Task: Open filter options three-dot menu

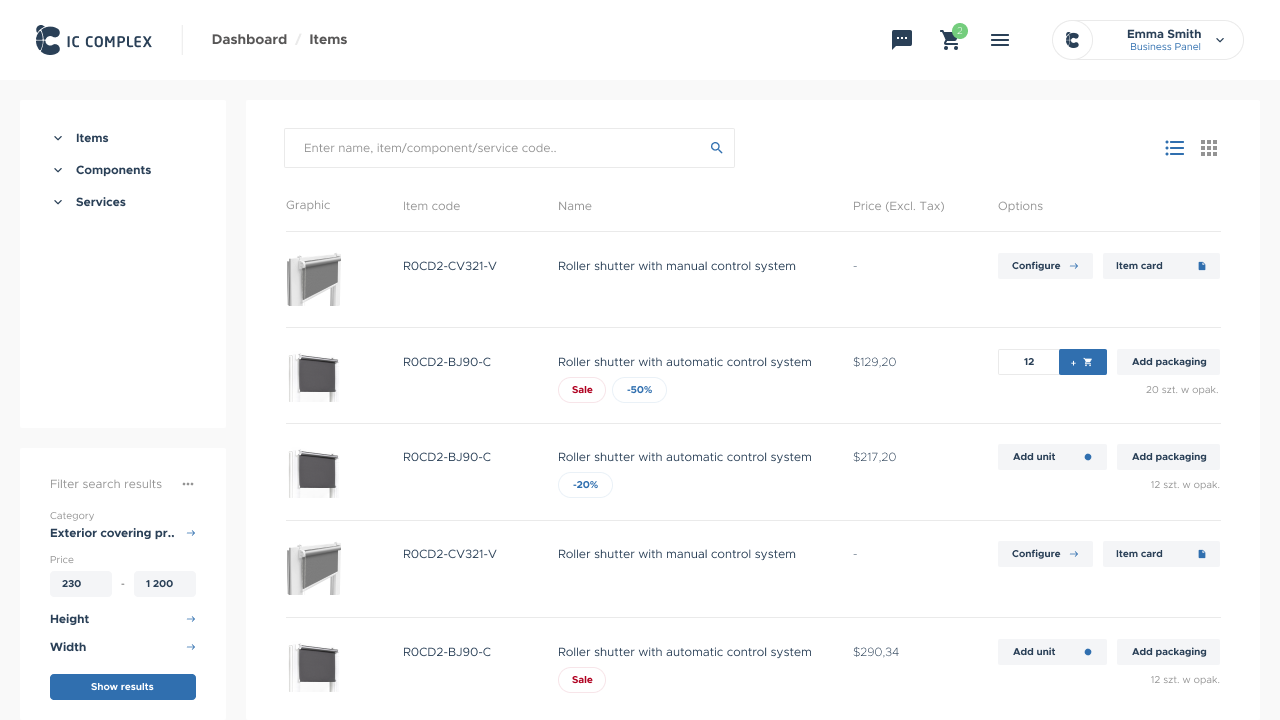Action: tap(188, 484)
